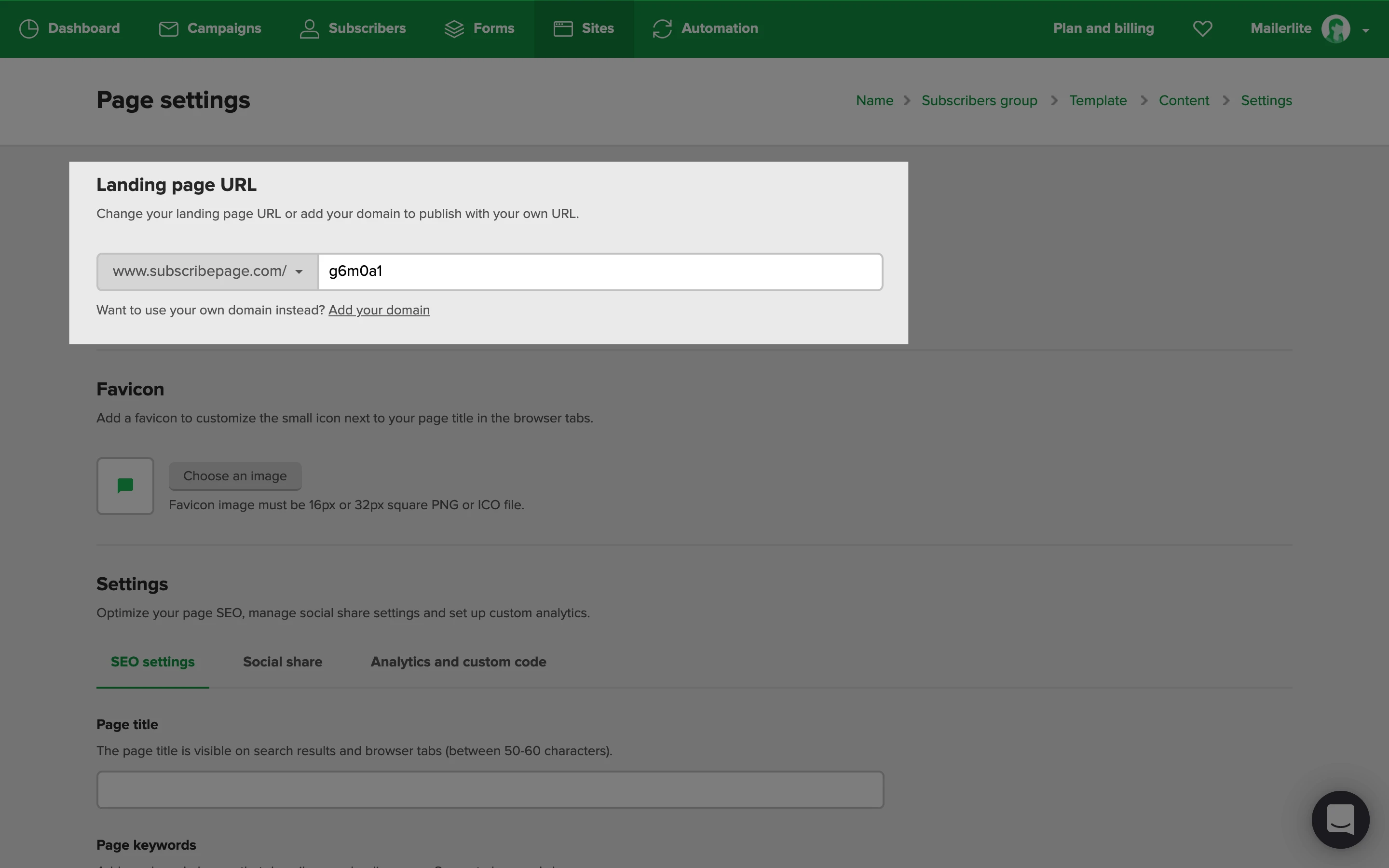
Task: Open the Mailerlite account dropdown arrow
Action: click(x=1366, y=30)
